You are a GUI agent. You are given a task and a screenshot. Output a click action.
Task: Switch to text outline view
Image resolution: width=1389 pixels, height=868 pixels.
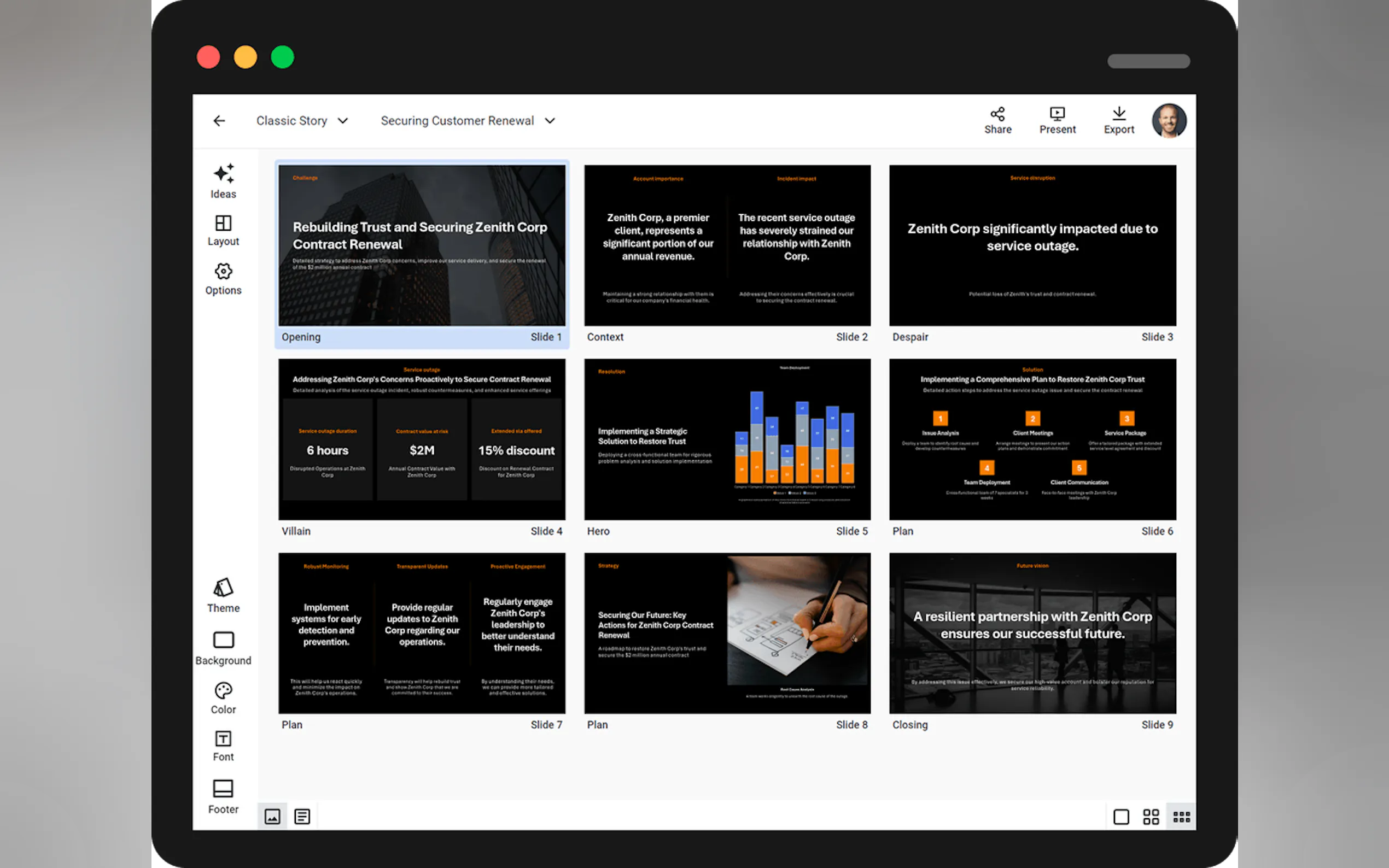point(302,816)
